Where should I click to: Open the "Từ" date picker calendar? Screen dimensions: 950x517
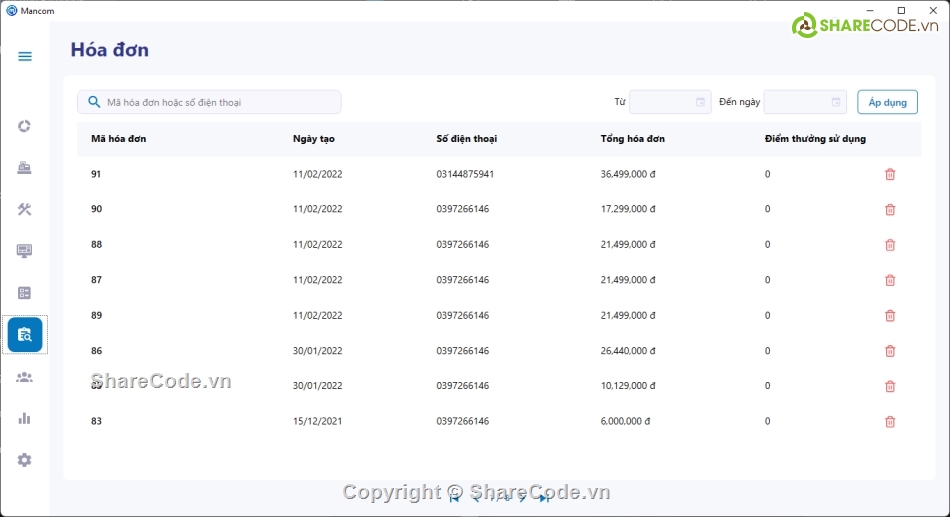pyautogui.click(x=700, y=102)
